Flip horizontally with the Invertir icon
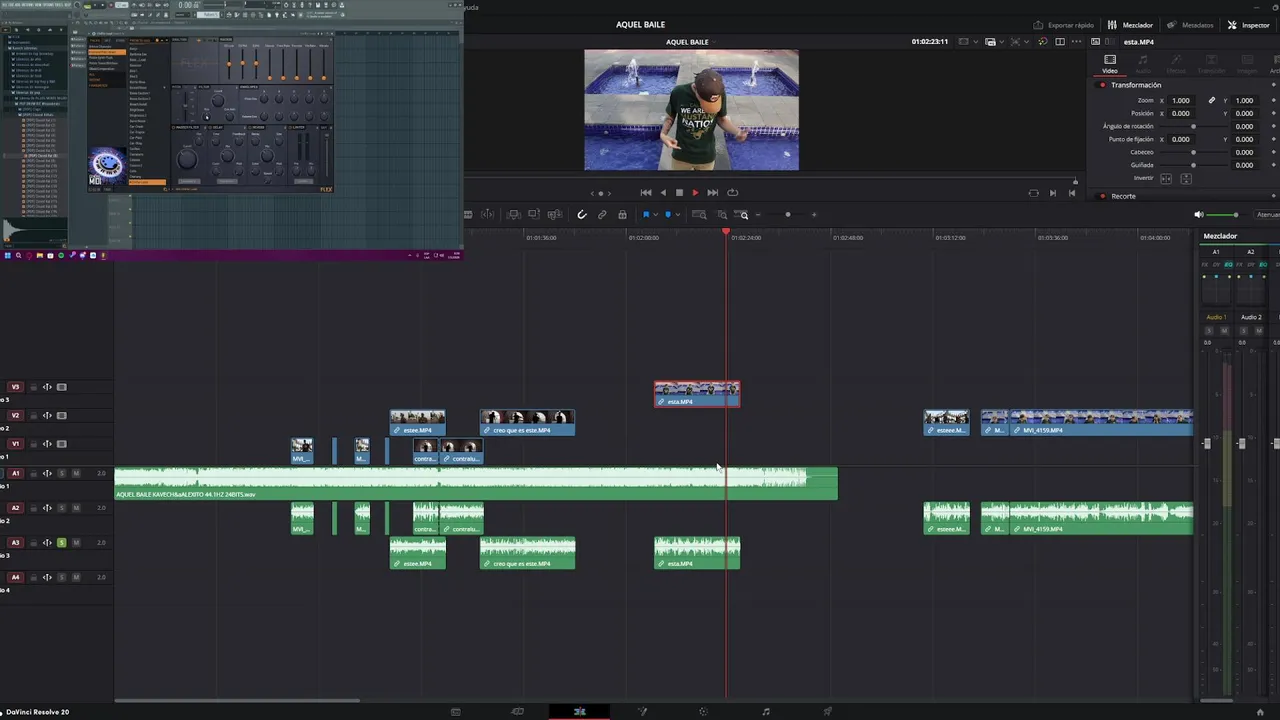1280x720 pixels. pos(1166,178)
